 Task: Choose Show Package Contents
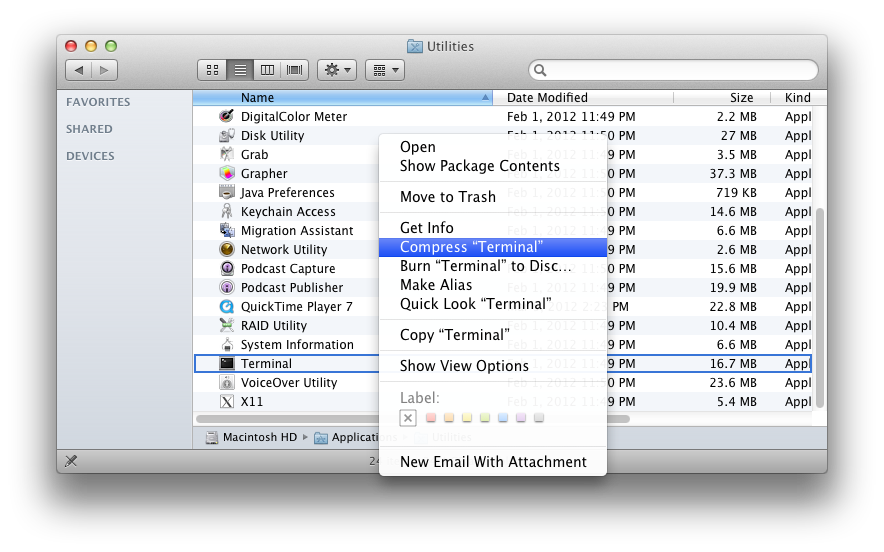point(493,166)
